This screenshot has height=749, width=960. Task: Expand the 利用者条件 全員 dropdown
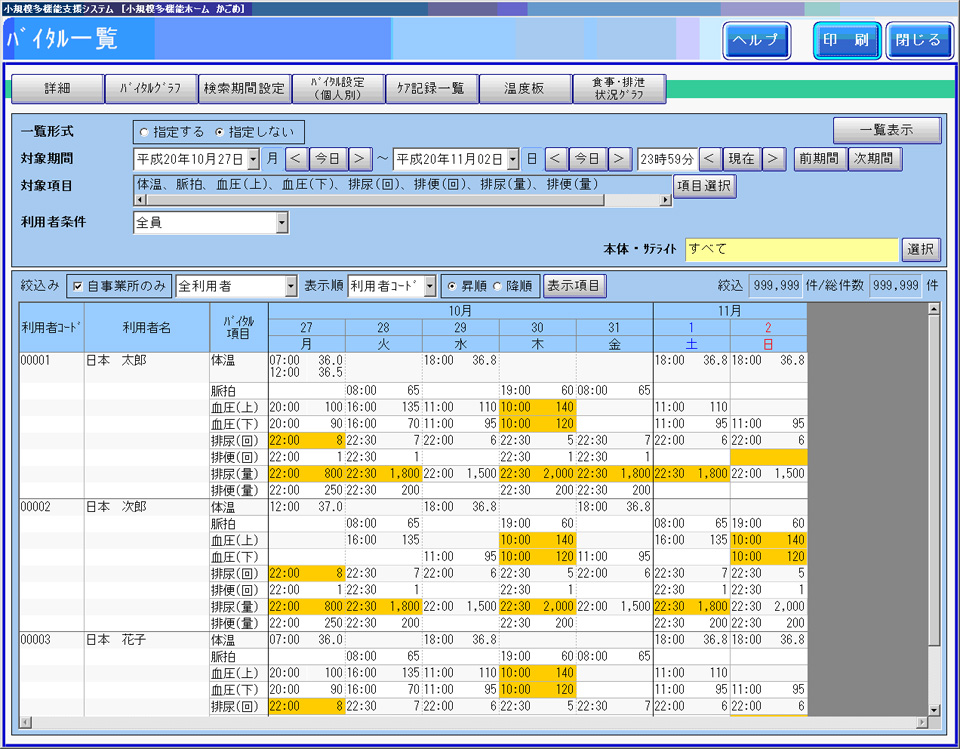click(282, 222)
